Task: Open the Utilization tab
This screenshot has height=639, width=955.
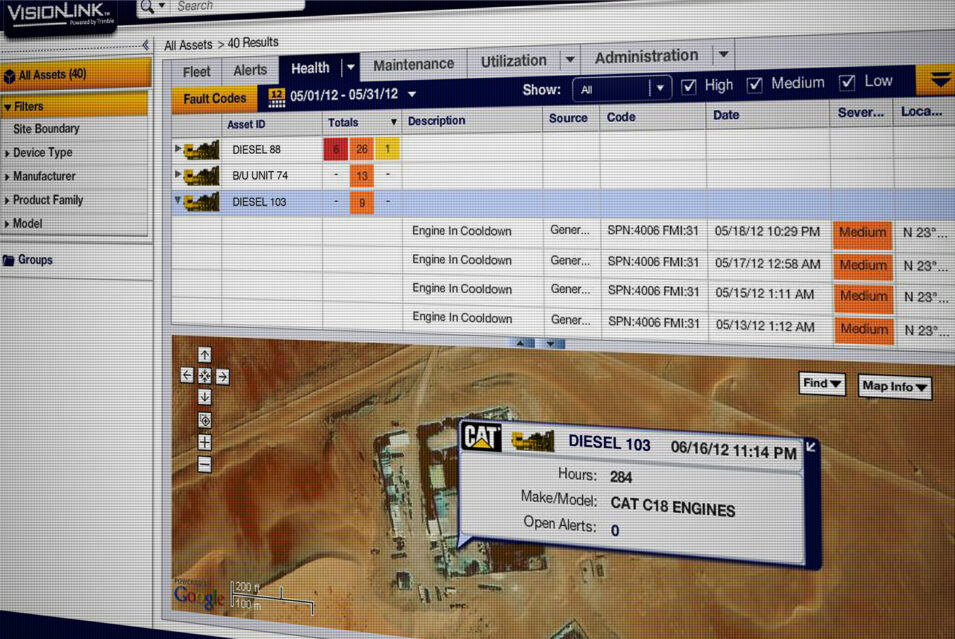Action: 513,61
